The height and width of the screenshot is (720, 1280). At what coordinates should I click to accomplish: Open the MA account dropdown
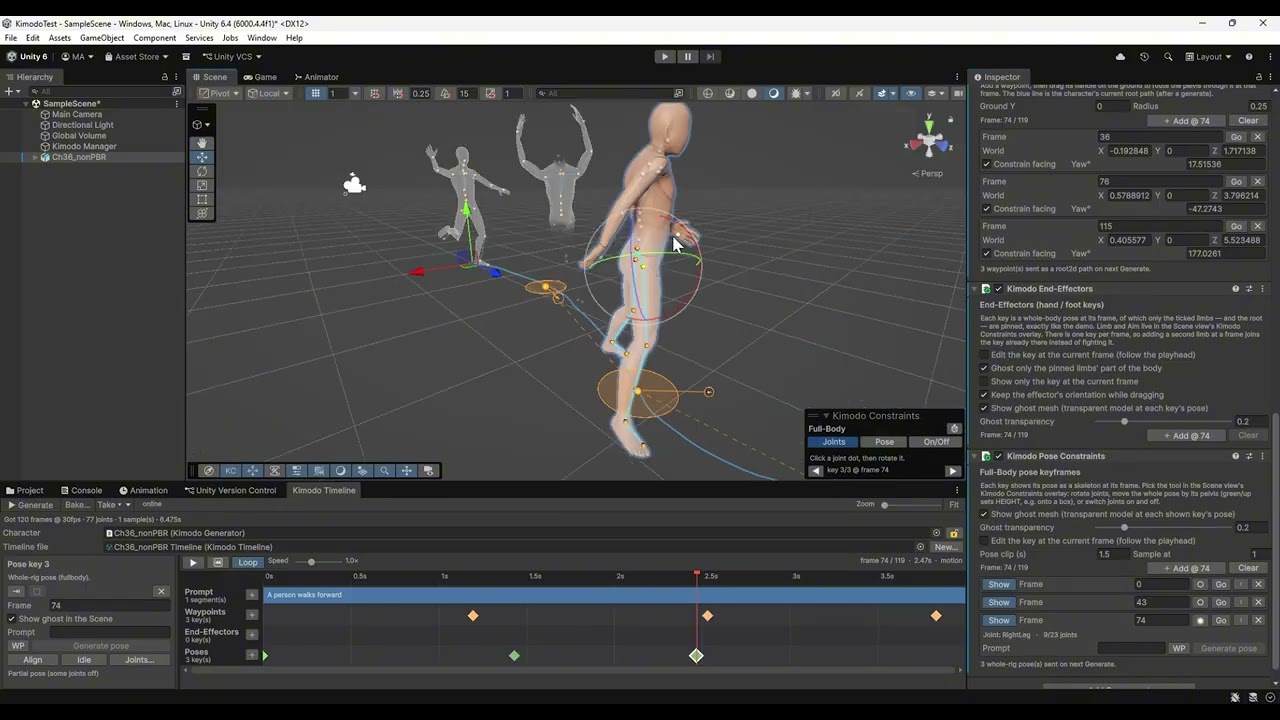tap(77, 57)
